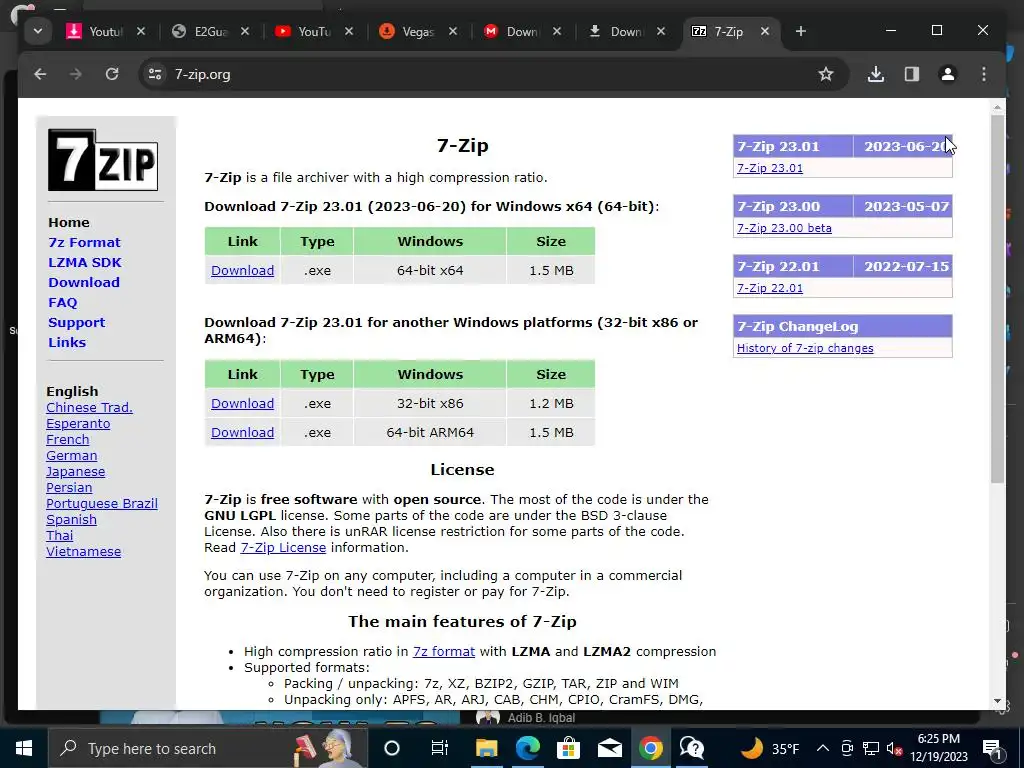The image size is (1024, 768).
Task: Open the Chrome profile icon
Action: (948, 74)
